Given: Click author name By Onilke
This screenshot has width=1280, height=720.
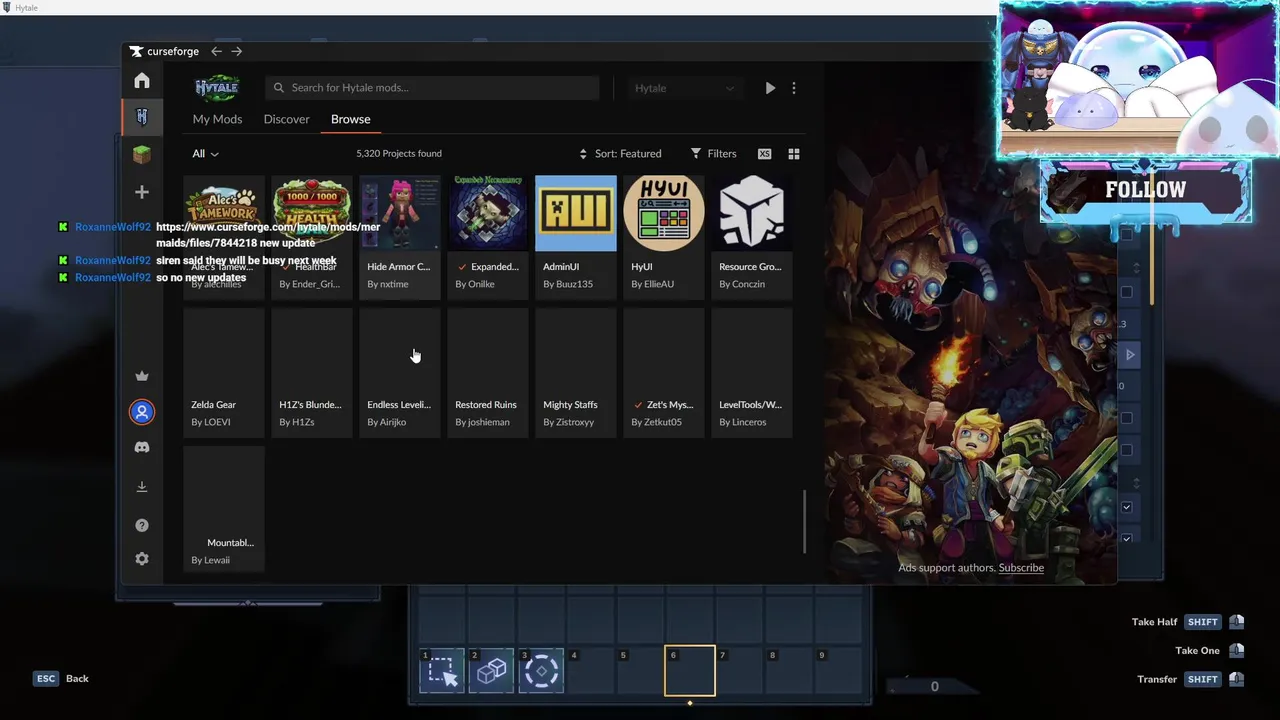Looking at the screenshot, I should [475, 284].
